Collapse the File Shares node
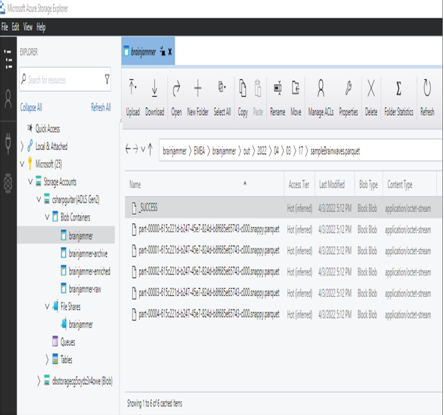 [47, 306]
